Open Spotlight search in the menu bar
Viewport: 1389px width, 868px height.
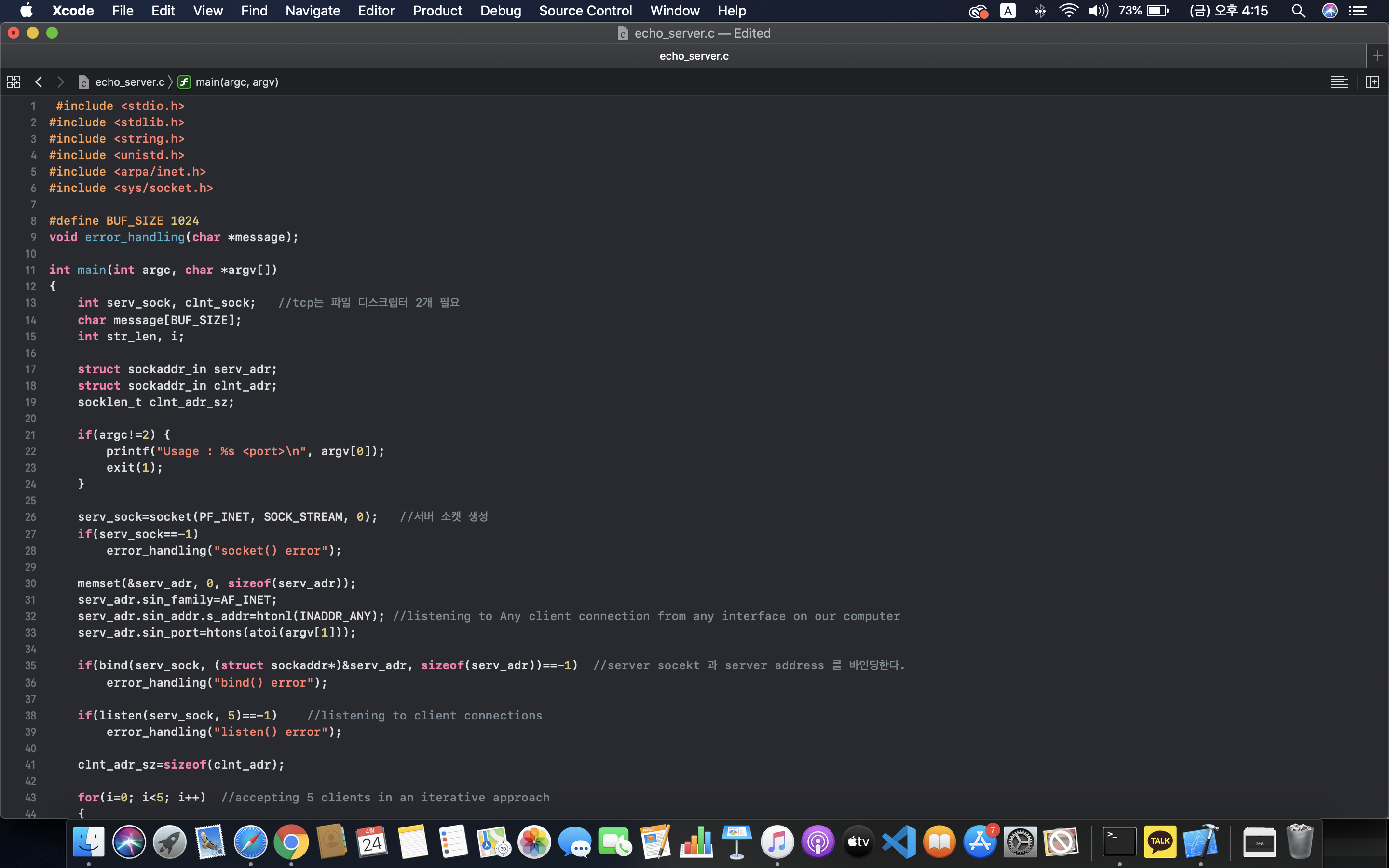point(1298,11)
